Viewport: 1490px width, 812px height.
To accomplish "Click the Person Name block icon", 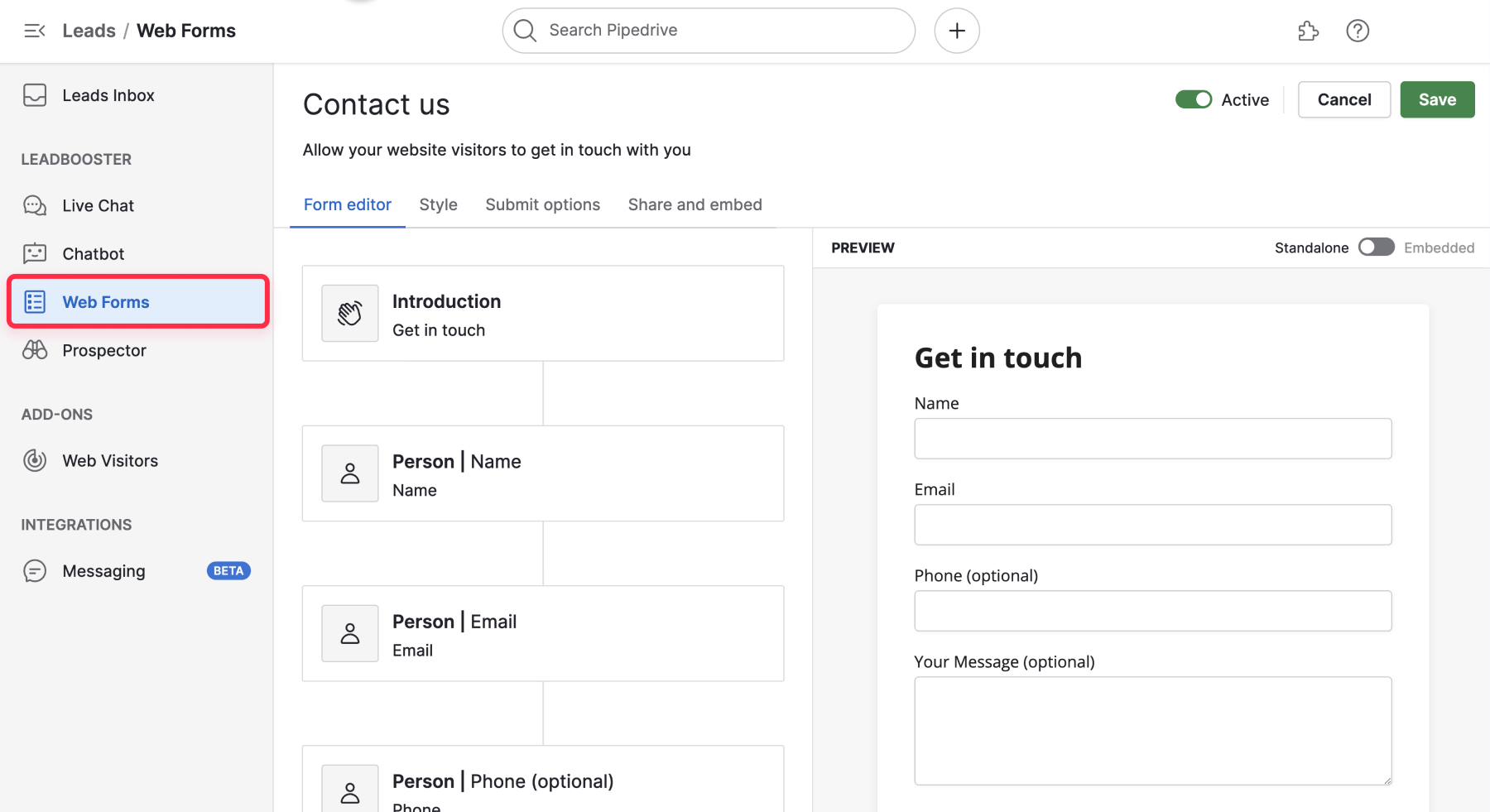I will (x=350, y=473).
